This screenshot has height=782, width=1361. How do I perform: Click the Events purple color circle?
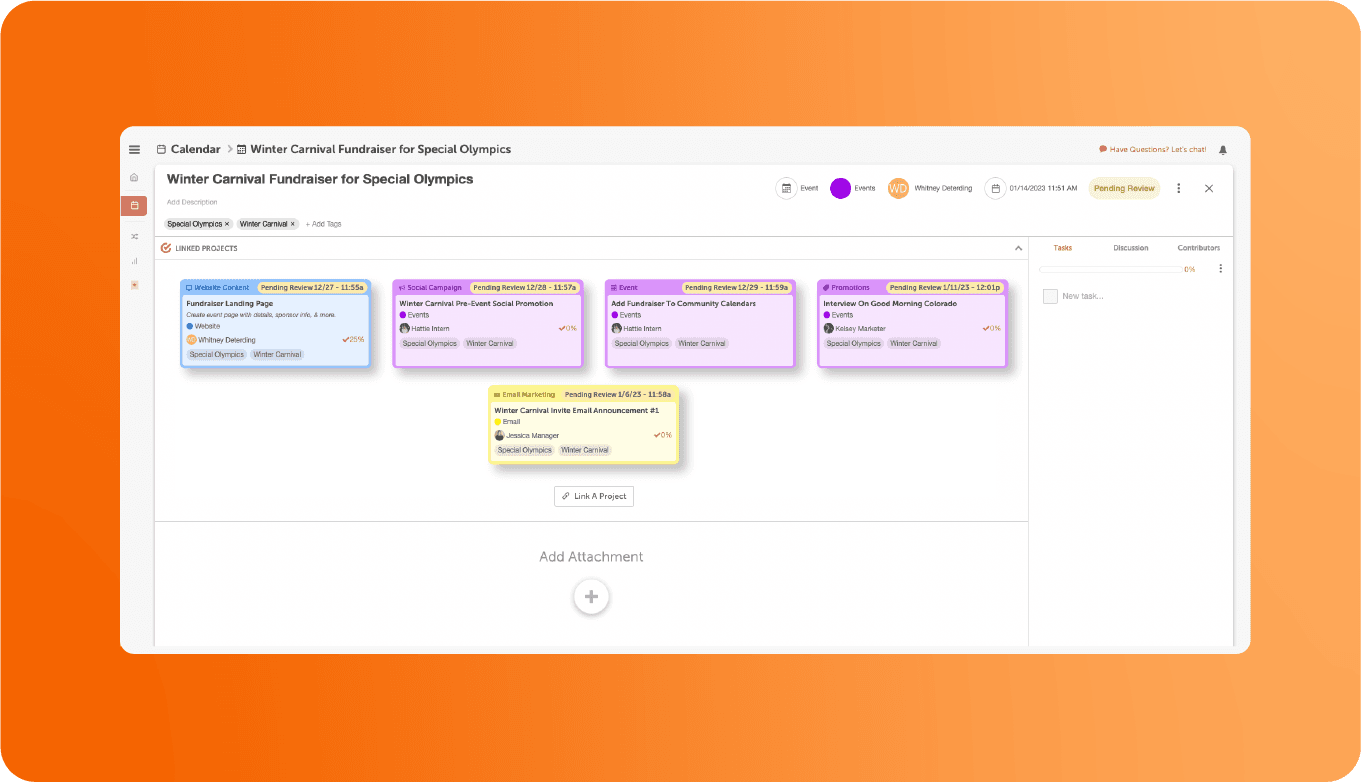click(x=840, y=188)
